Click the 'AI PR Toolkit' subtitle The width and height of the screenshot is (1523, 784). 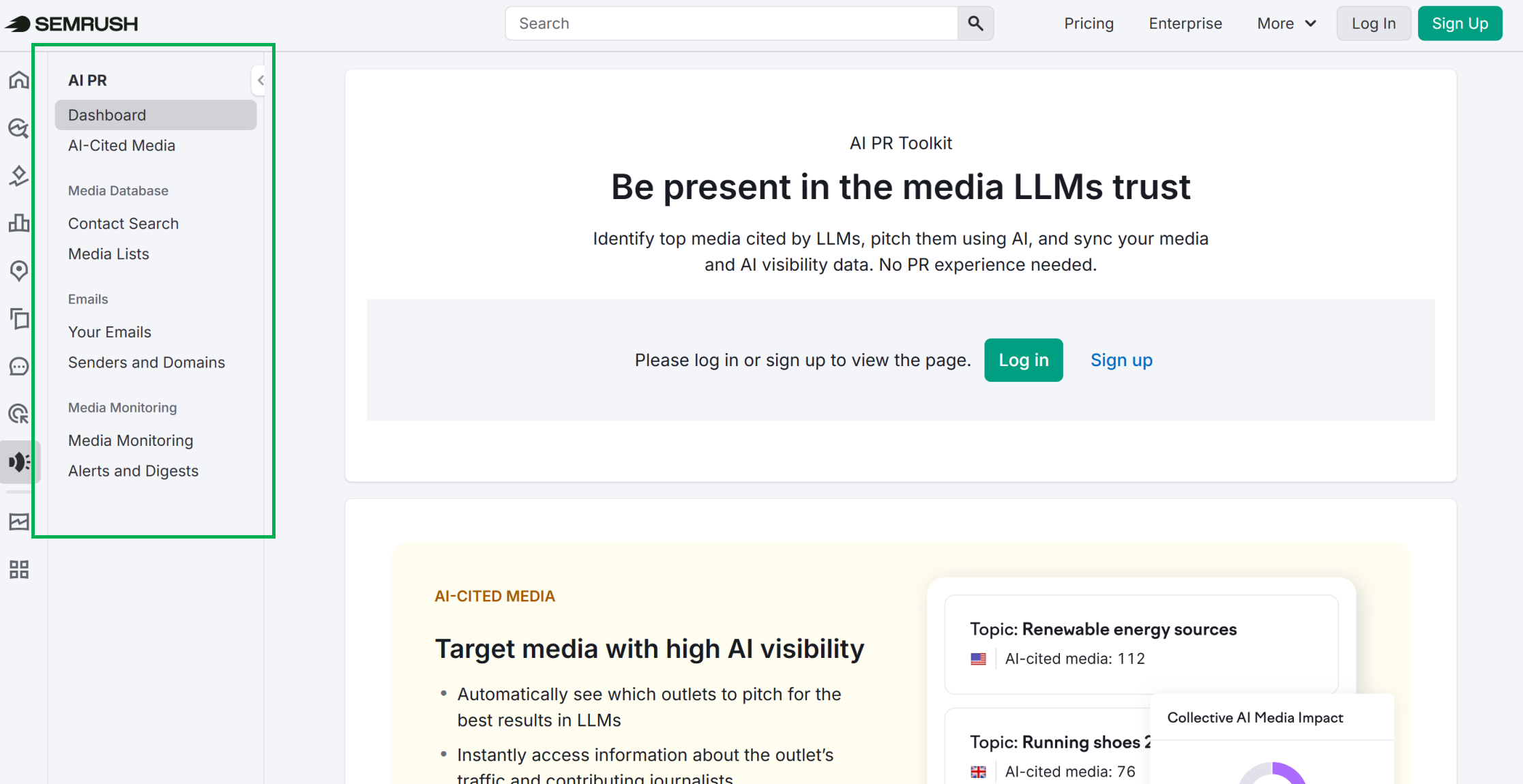(900, 143)
